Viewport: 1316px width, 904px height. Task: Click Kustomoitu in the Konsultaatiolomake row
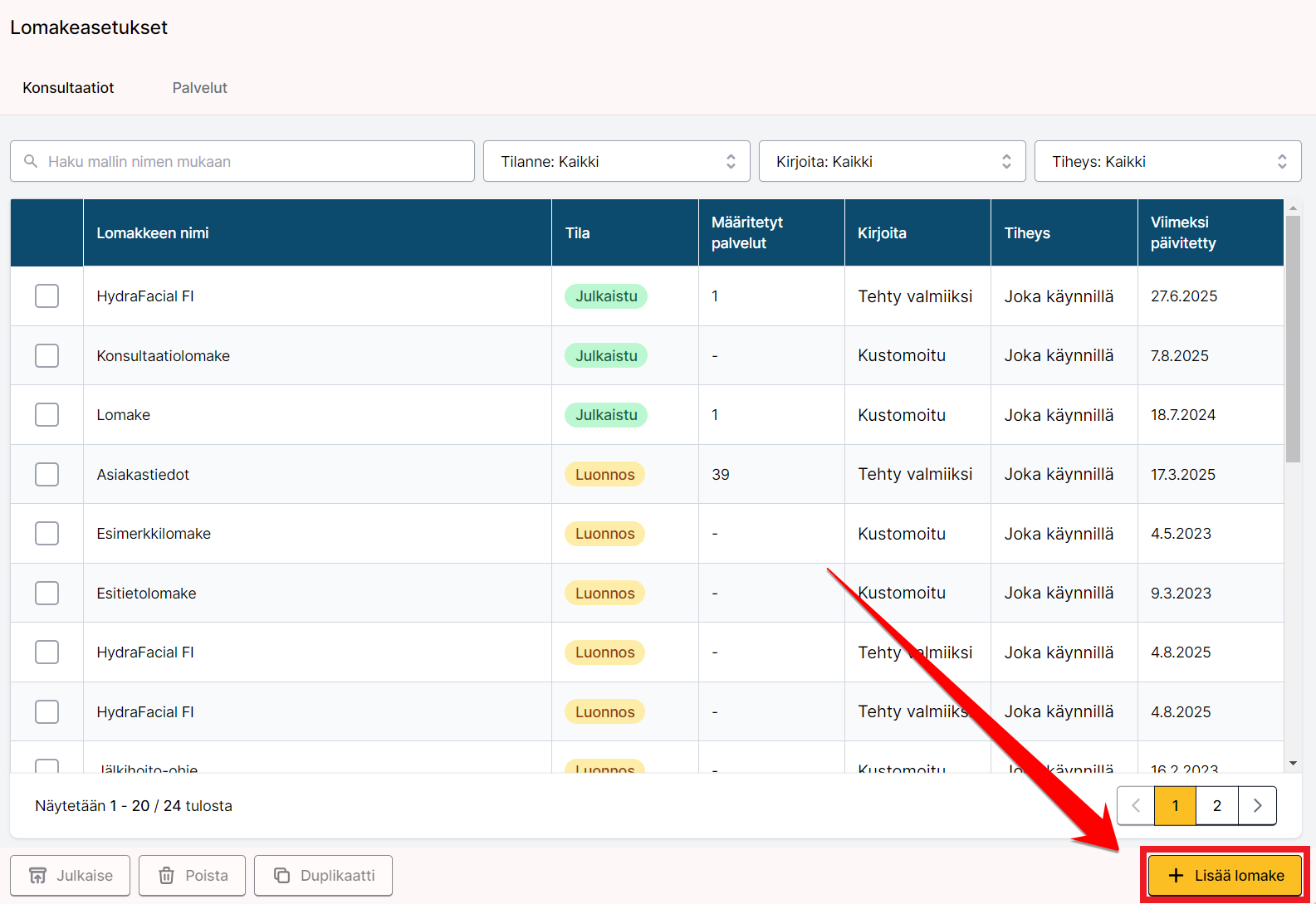(x=902, y=355)
